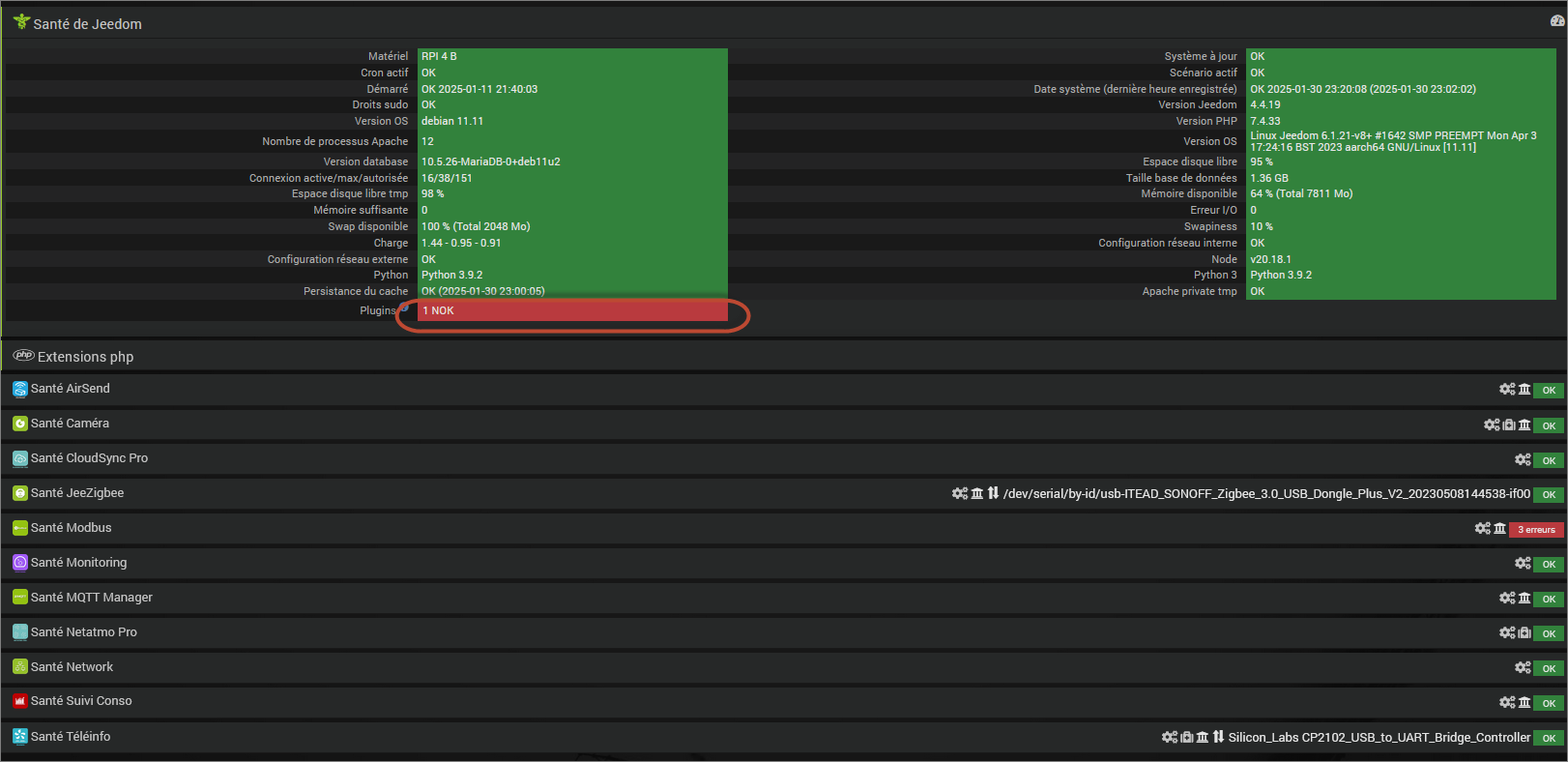The height and width of the screenshot is (762, 1568).
Task: Click the institution icon in Santé Caméra row
Action: pos(1524,425)
